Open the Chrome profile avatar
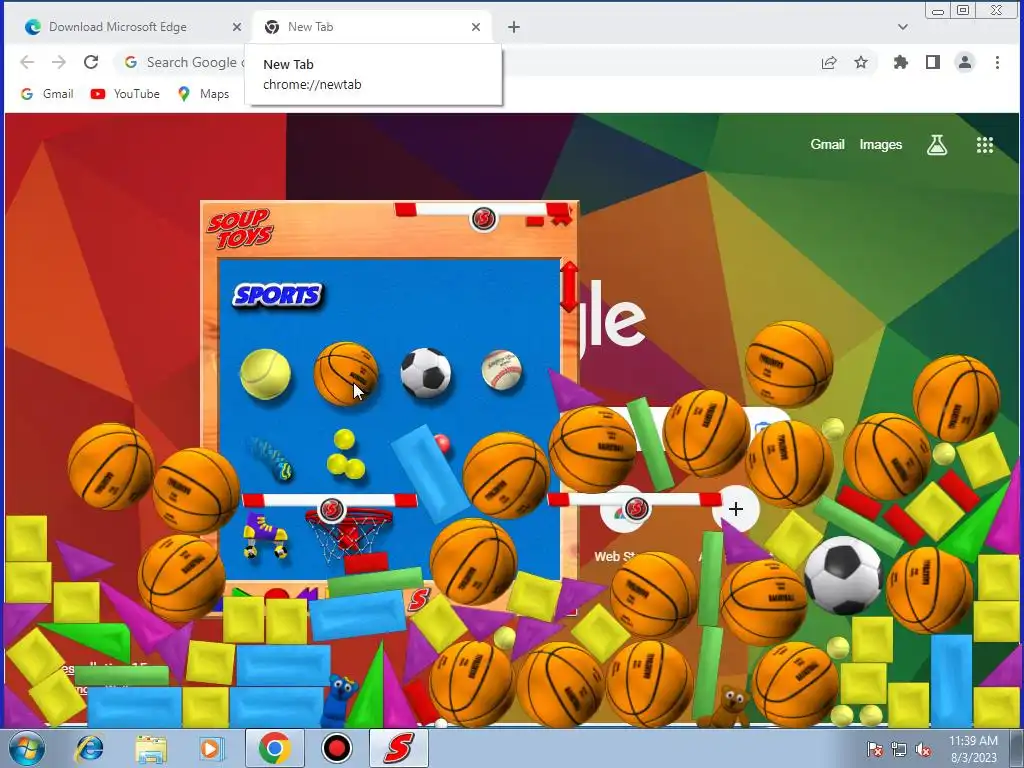Screen dimensions: 1024x768 [x=965, y=62]
